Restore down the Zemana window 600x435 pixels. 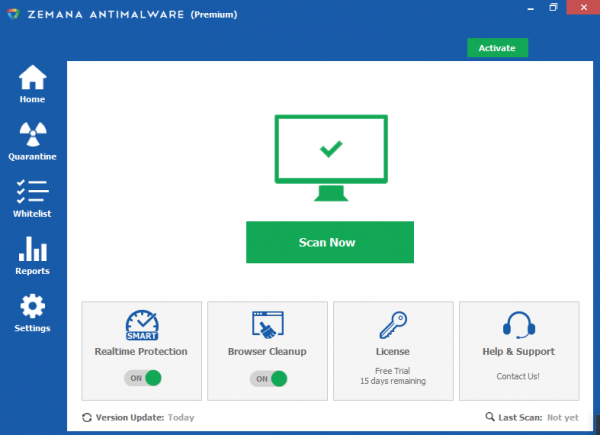click(553, 7)
